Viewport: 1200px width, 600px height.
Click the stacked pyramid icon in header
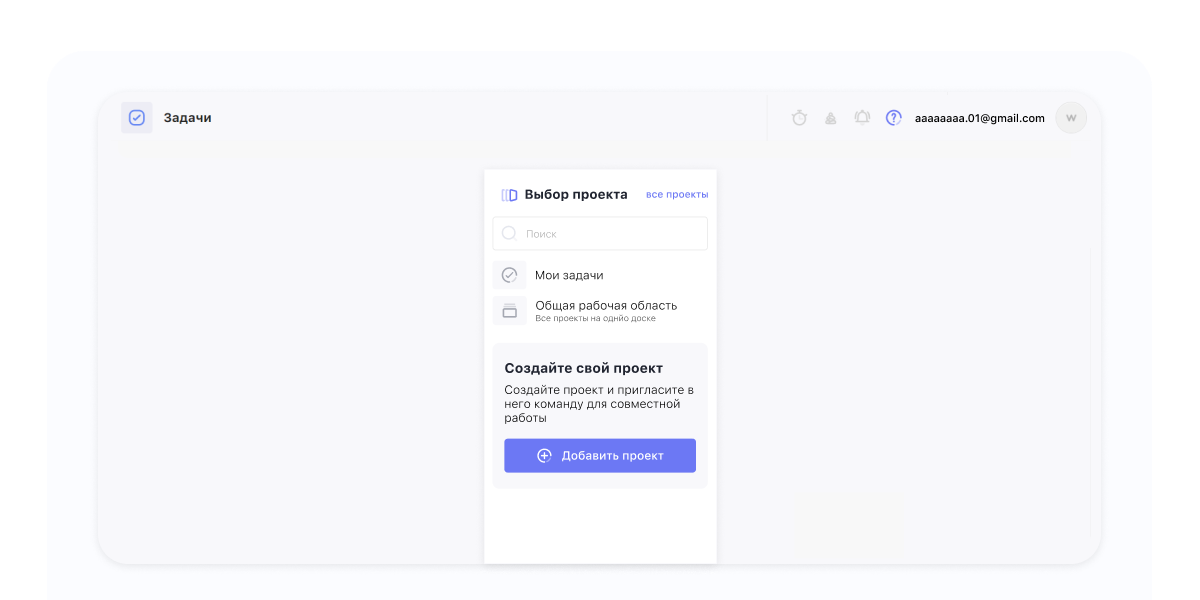point(830,118)
